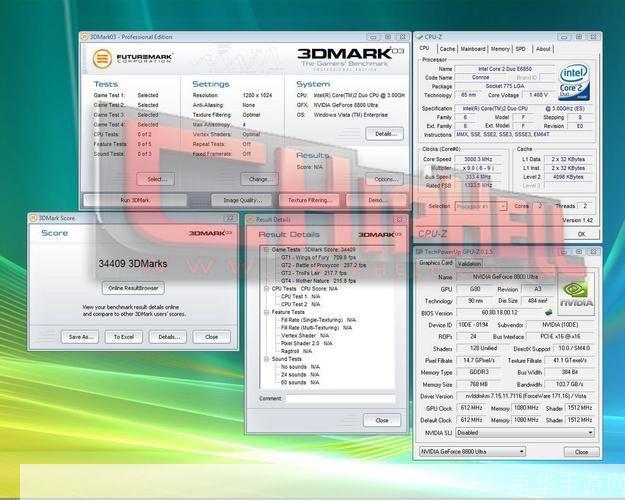
Task: Select the GT3 - Troll's Lair row
Action: click(x=313, y=273)
